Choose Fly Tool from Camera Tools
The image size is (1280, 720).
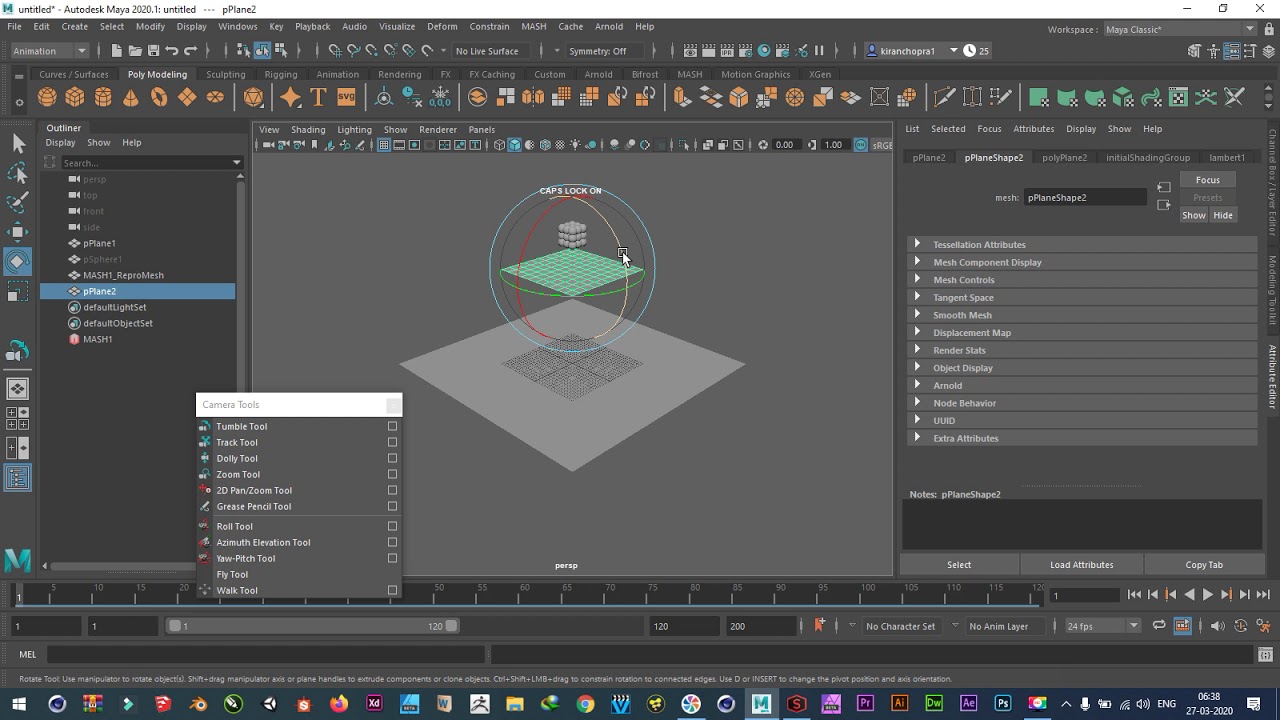click(232, 574)
